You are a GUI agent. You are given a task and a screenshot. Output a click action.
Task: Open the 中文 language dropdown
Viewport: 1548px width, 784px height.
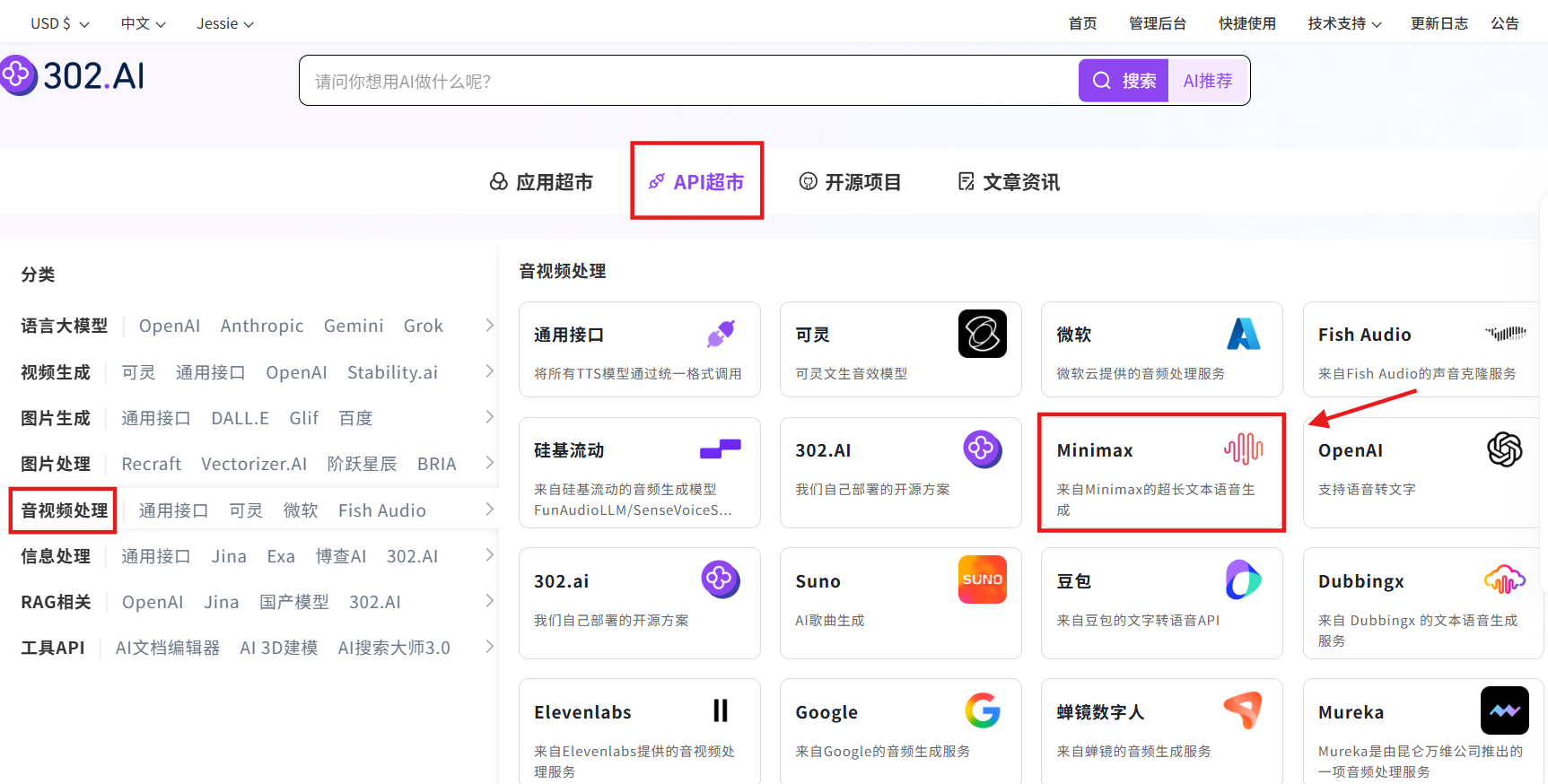144,23
